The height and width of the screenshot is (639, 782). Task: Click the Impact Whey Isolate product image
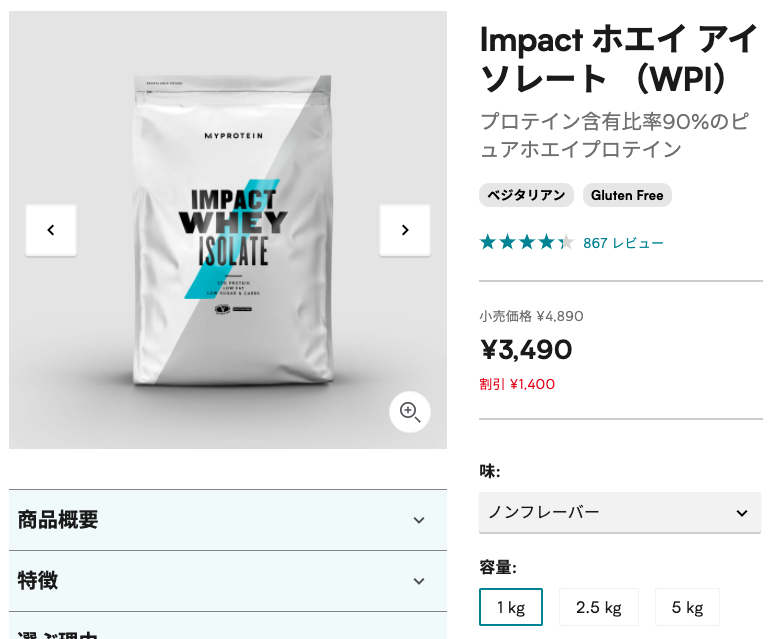point(232,230)
